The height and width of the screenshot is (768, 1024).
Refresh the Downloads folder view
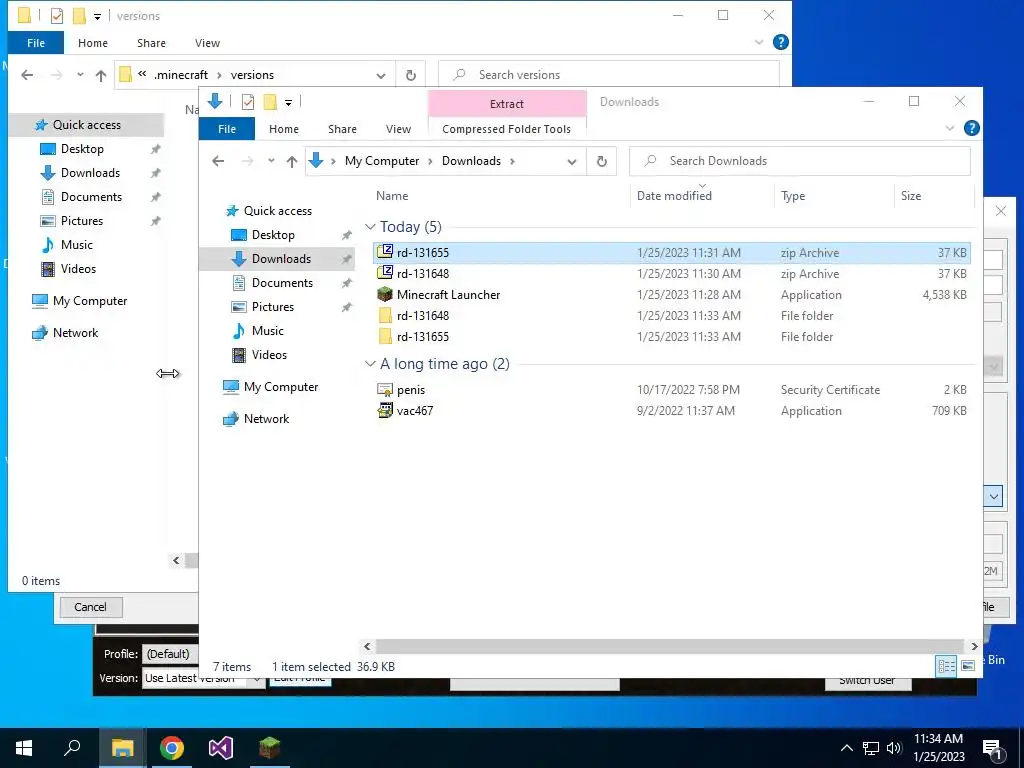pyautogui.click(x=601, y=161)
